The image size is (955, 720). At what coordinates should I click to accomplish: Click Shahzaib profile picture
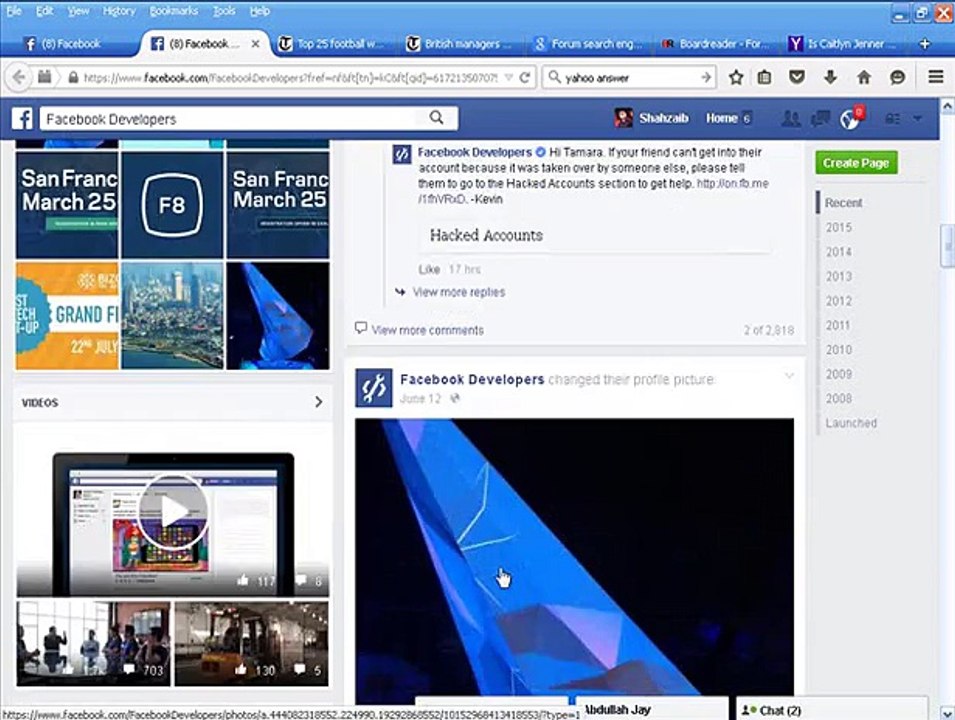coord(623,118)
